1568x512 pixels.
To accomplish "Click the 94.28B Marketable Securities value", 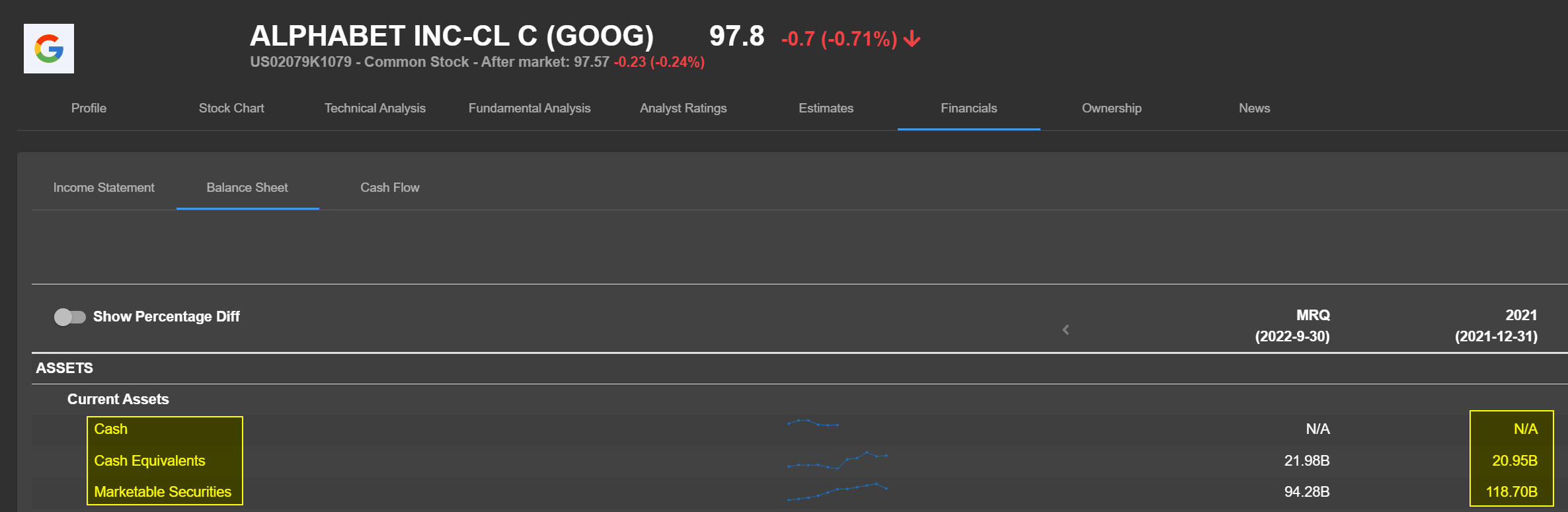I will coord(1307,491).
